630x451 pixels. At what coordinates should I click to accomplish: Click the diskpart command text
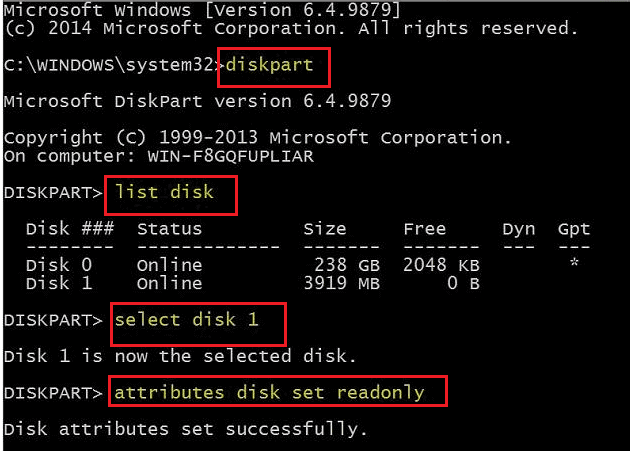point(270,65)
